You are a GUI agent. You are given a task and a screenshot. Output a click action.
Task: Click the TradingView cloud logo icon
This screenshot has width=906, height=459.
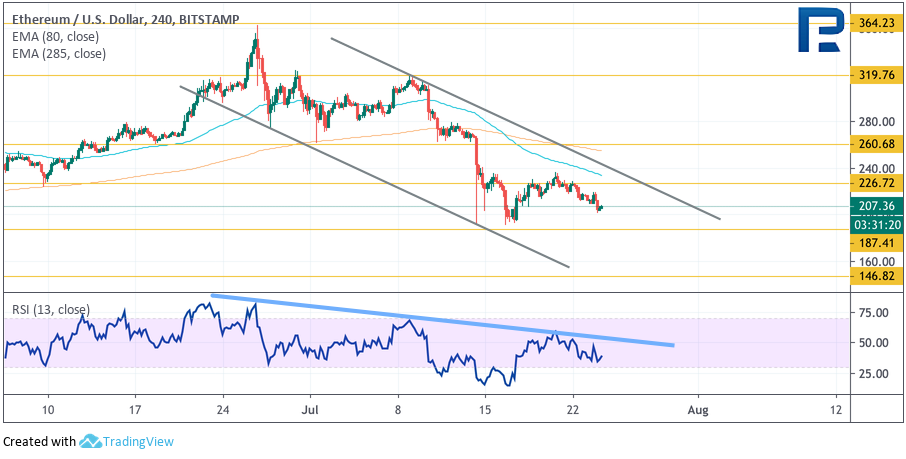pyautogui.click(x=89, y=441)
